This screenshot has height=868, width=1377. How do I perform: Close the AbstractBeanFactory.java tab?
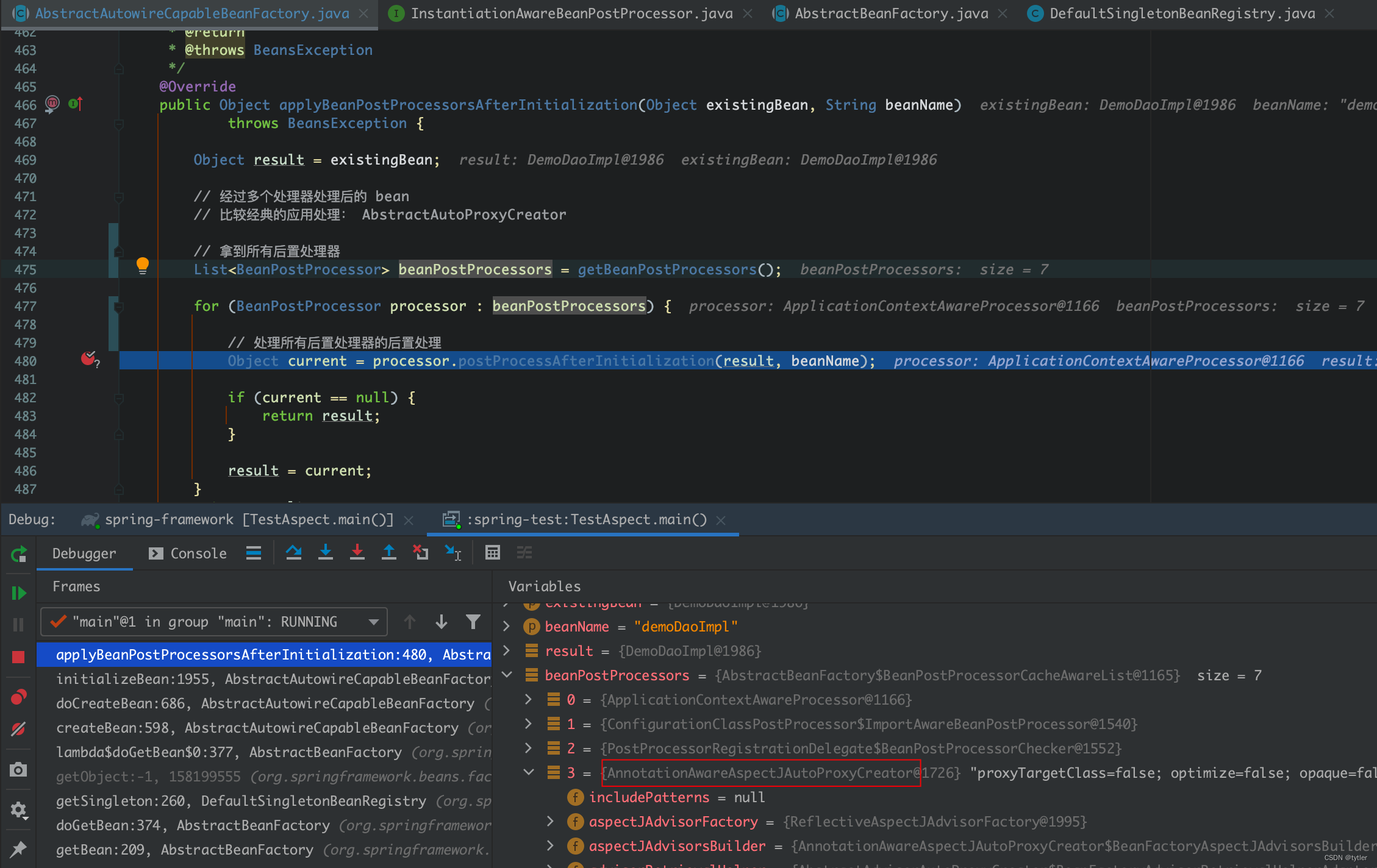click(x=1003, y=13)
